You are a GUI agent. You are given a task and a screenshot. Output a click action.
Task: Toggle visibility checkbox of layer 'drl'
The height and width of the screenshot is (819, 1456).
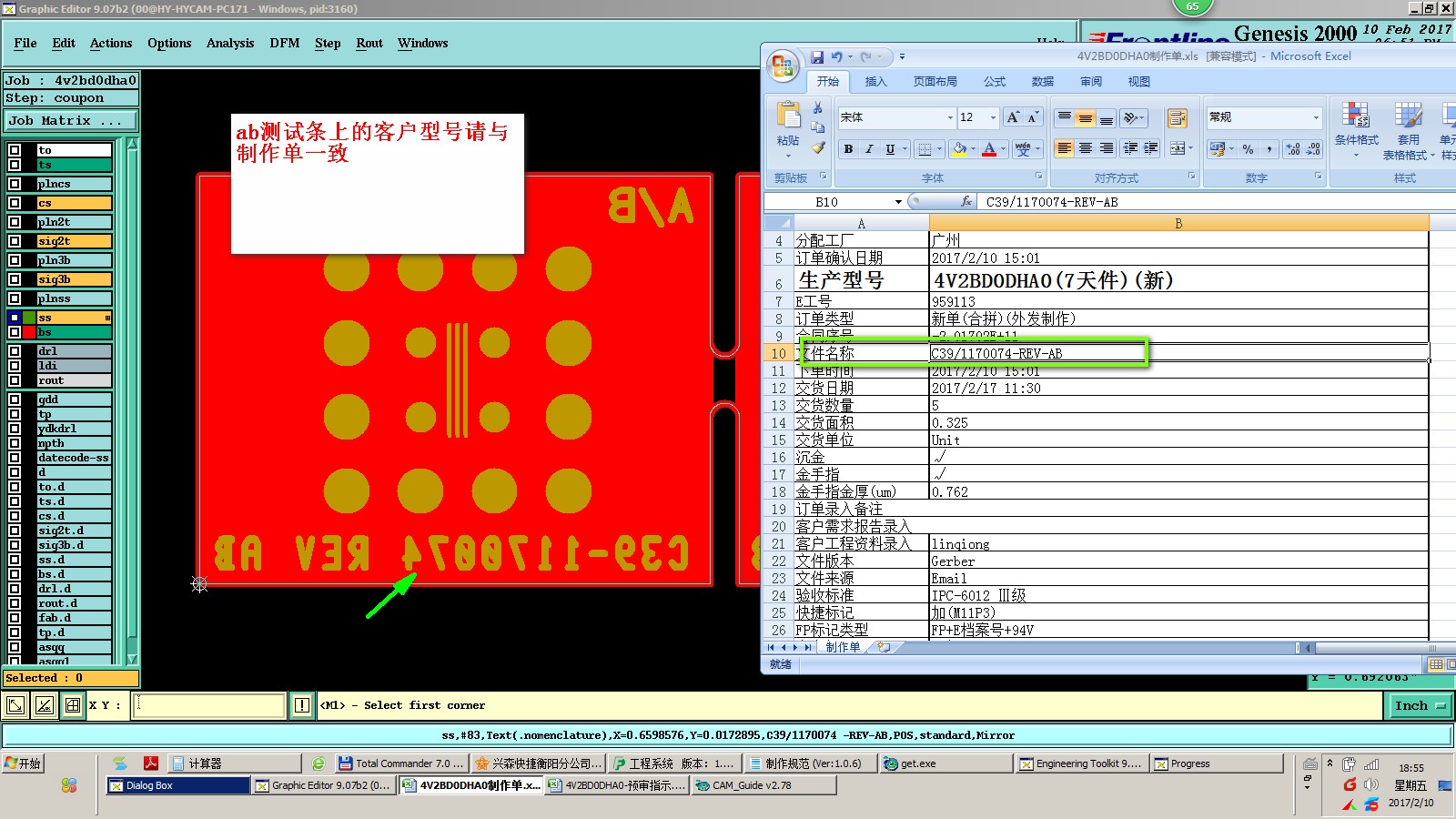(15, 351)
